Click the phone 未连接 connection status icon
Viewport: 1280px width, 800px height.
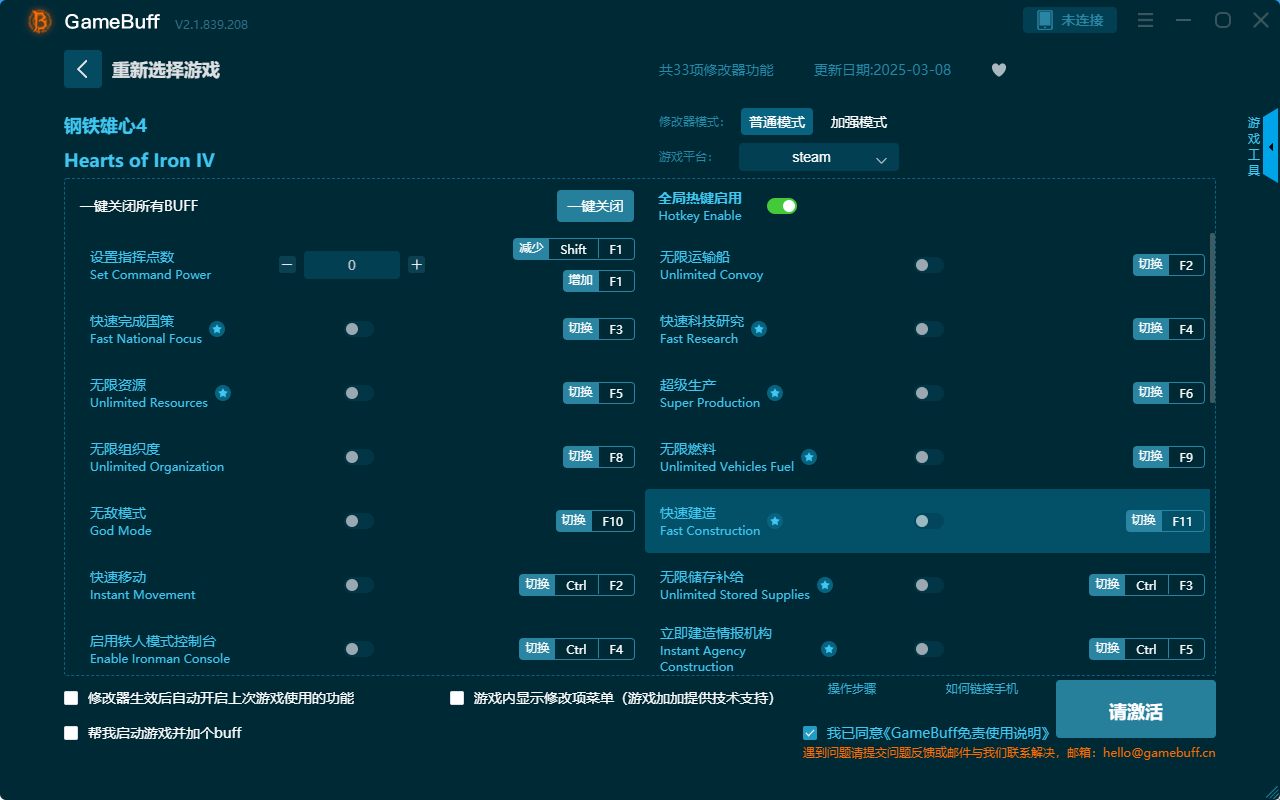tap(1069, 19)
